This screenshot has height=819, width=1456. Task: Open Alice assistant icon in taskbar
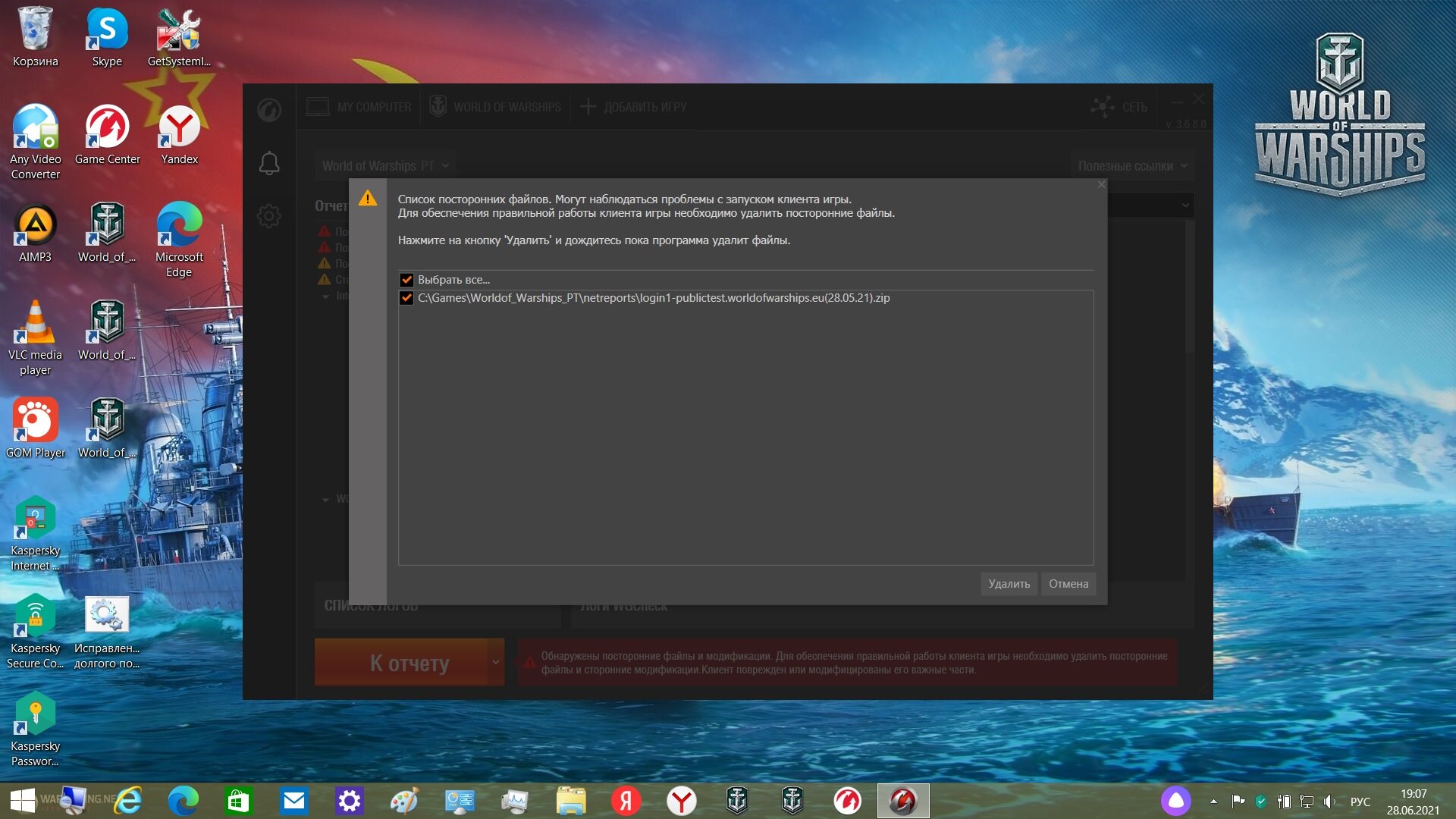(x=1175, y=801)
